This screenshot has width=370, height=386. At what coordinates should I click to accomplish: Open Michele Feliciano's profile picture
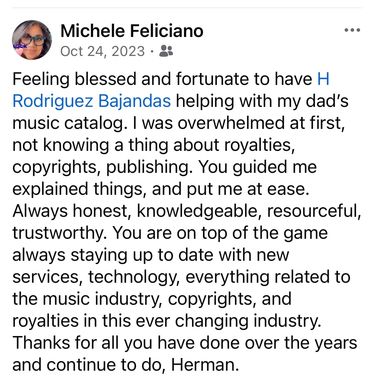click(32, 40)
